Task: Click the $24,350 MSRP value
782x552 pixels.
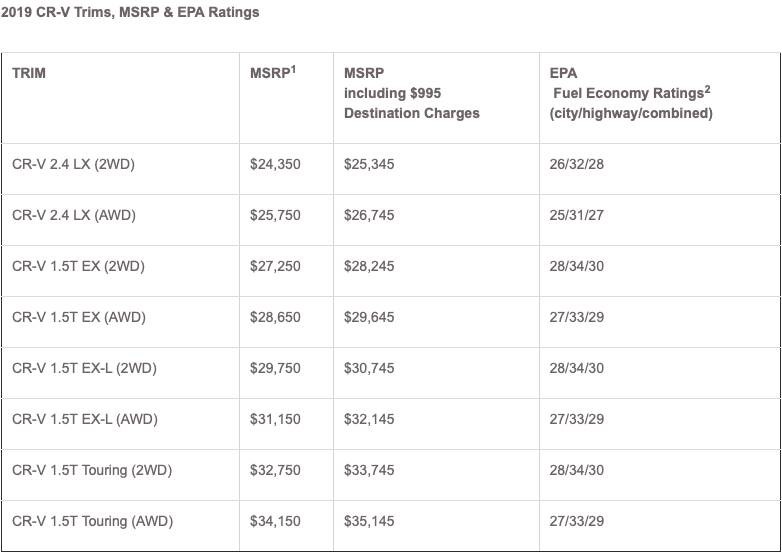Action: [x=275, y=164]
